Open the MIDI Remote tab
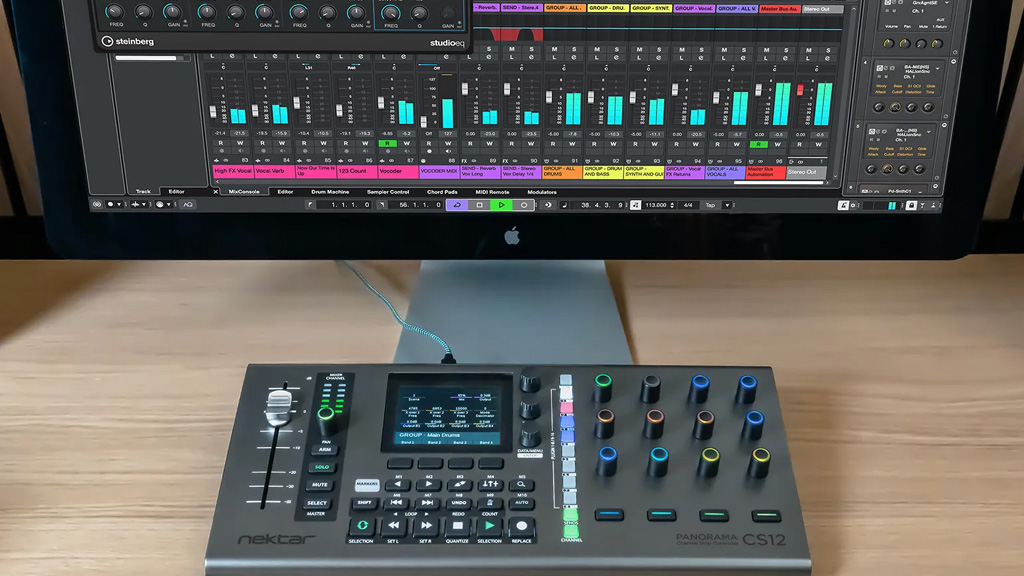Screen dimensions: 1024x576 (492, 192)
